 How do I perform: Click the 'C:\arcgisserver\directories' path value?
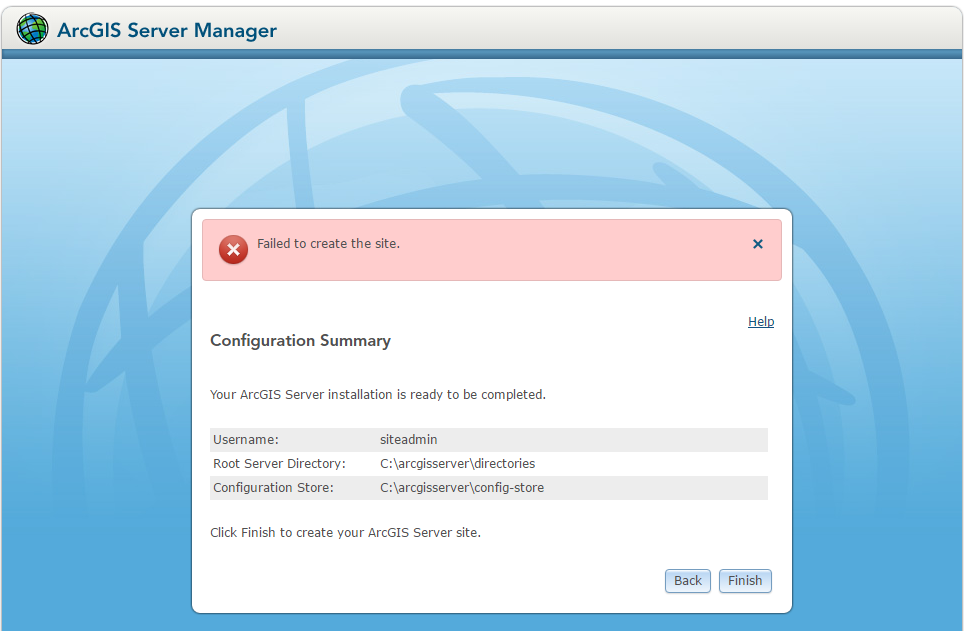tap(458, 464)
